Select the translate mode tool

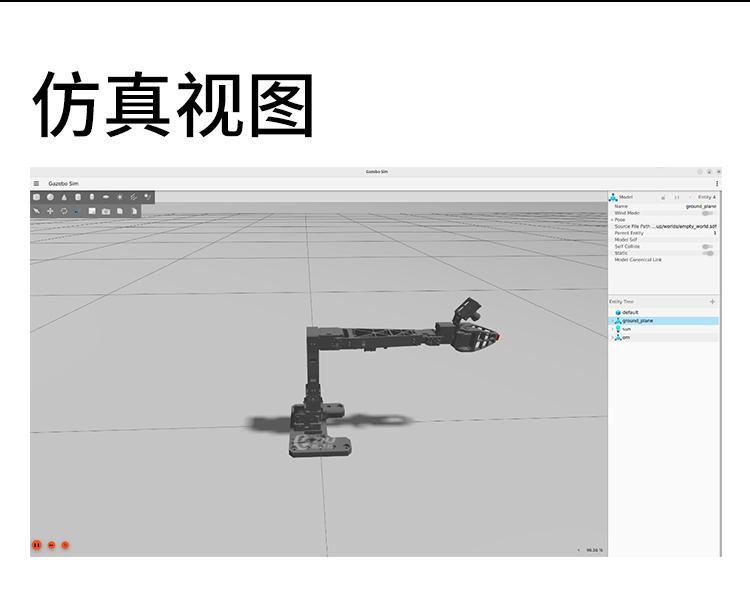50,211
